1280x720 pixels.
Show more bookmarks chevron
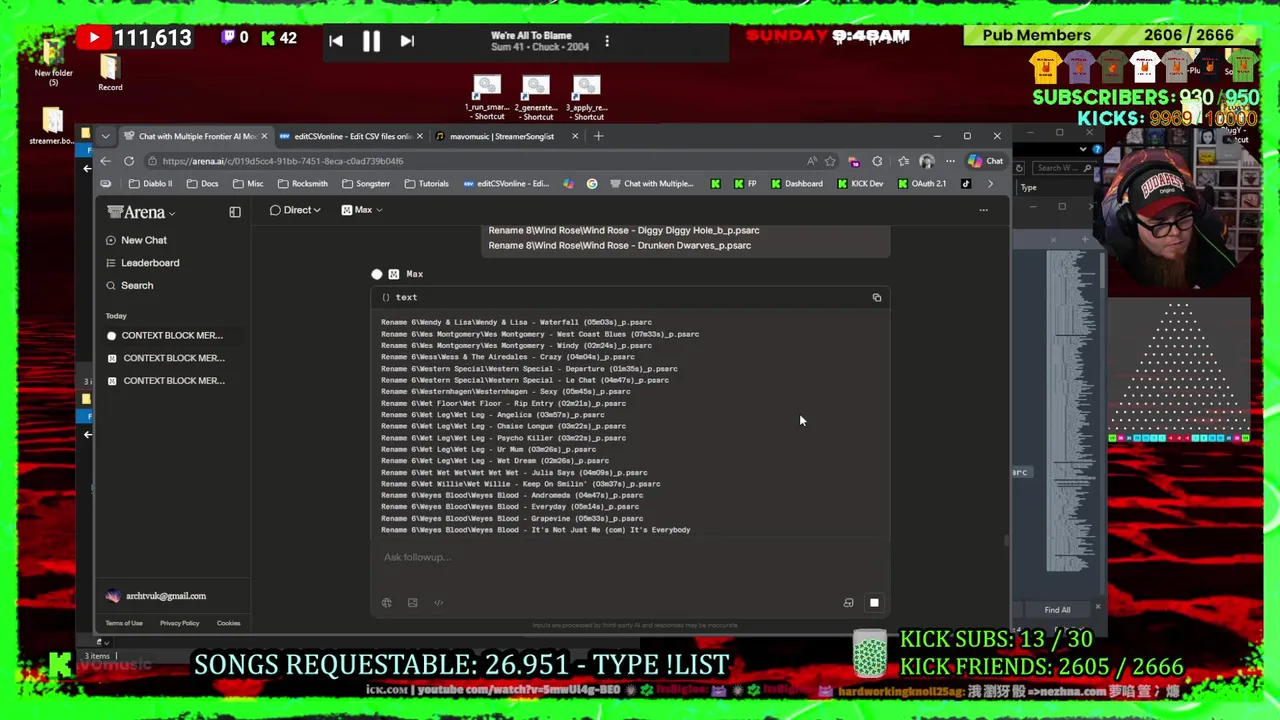pyautogui.click(x=990, y=184)
